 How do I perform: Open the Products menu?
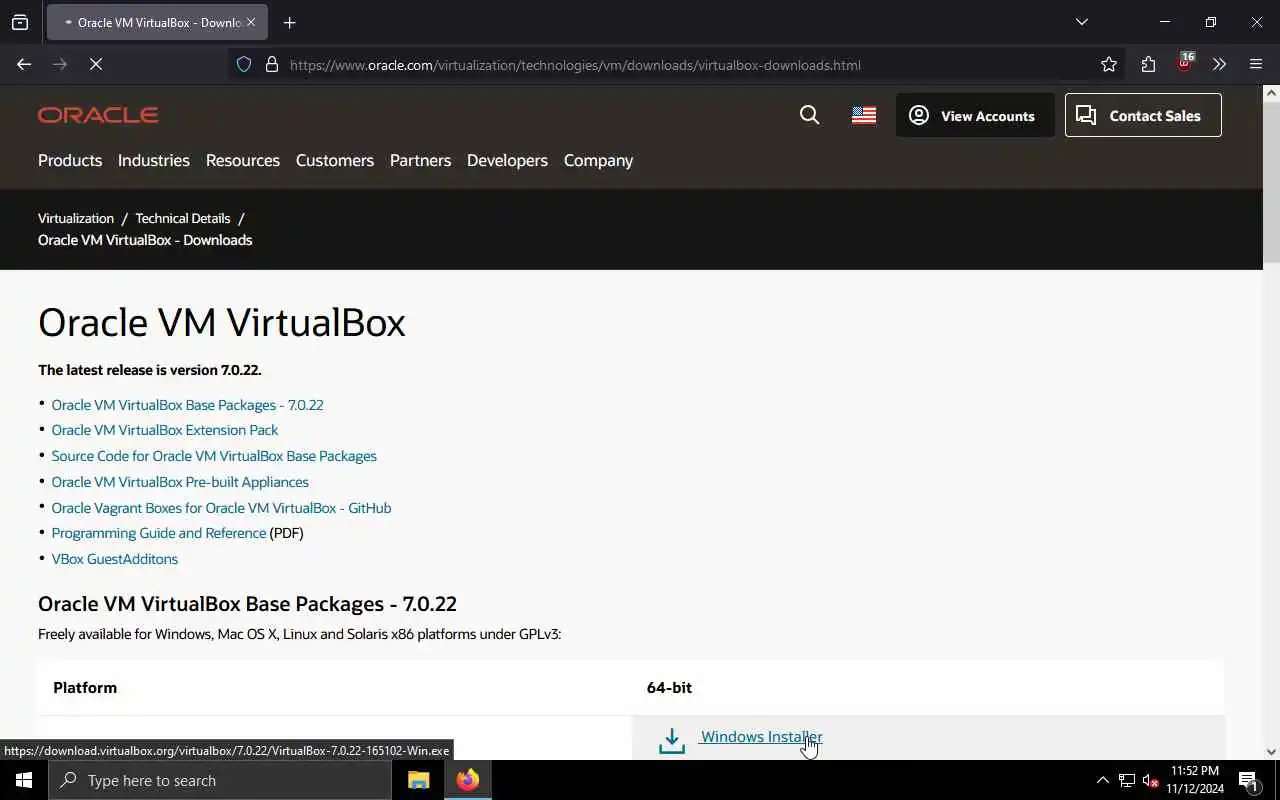click(70, 160)
